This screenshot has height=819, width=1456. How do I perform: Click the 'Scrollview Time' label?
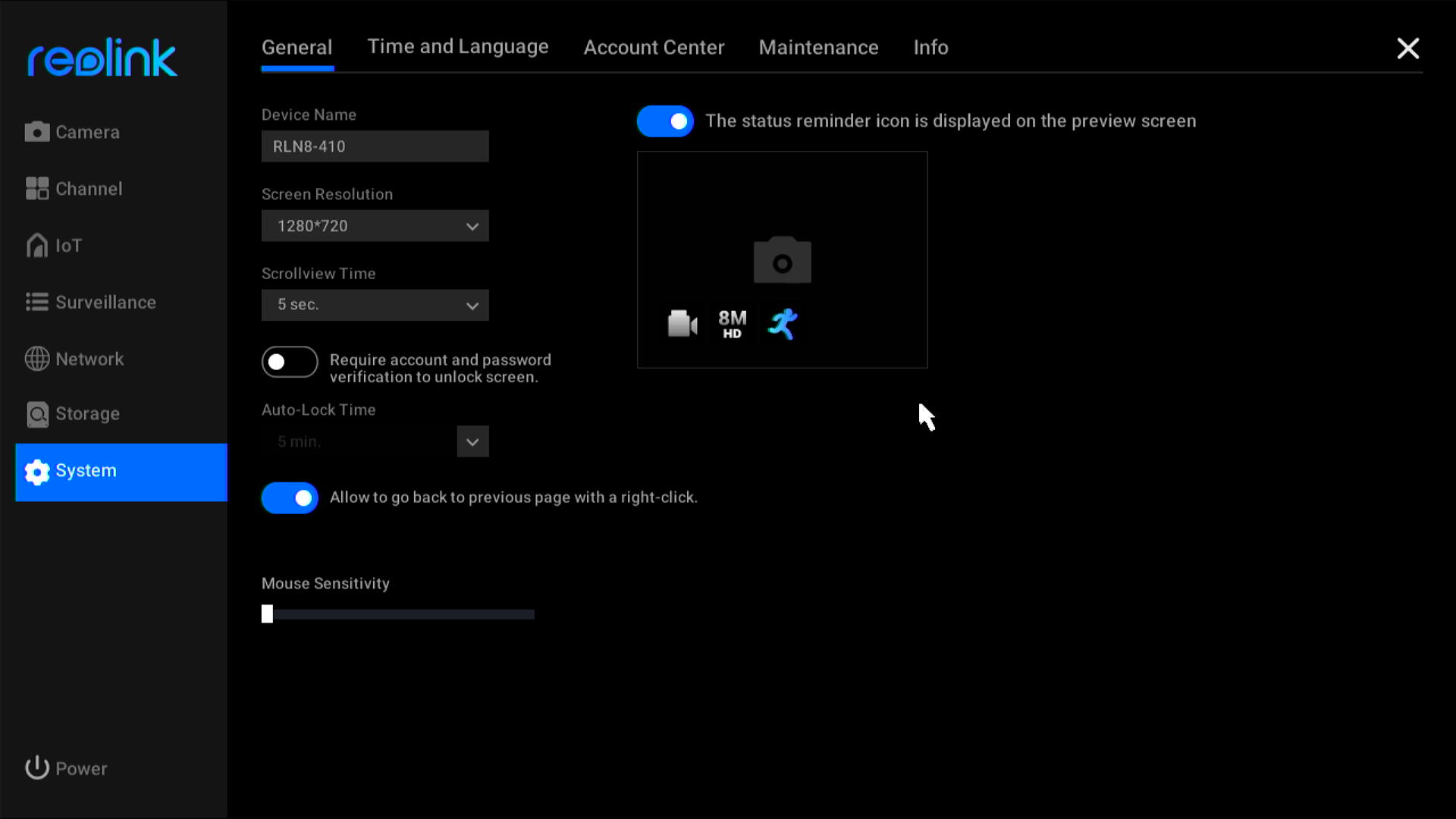(318, 274)
